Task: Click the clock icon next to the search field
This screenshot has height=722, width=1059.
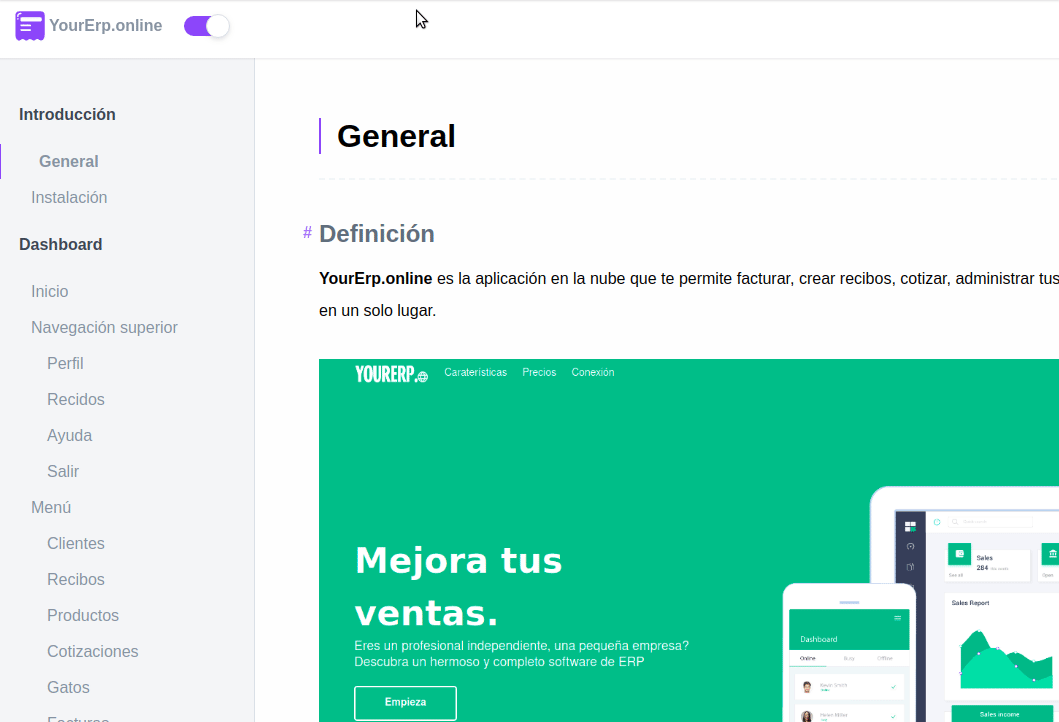Action: [937, 522]
